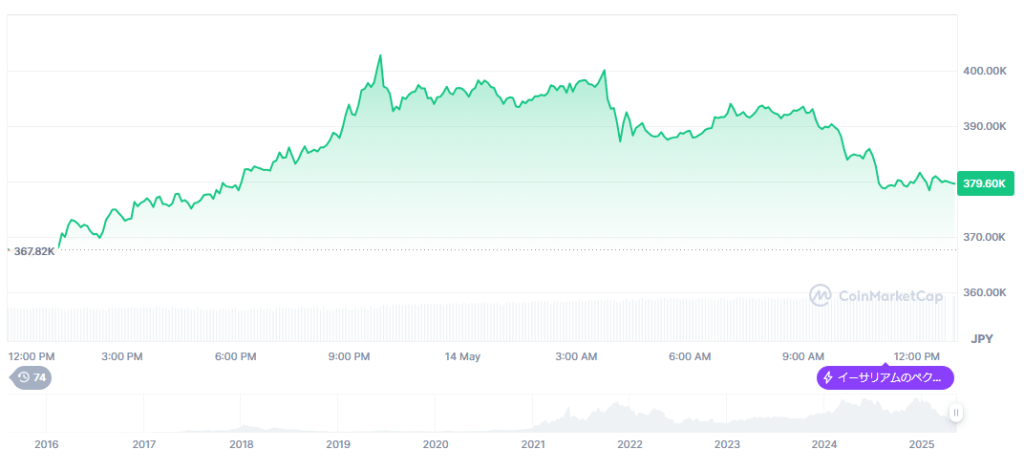The width and height of the screenshot is (1024, 471).
Task: Jump to 2016 on the overview timeline
Action: pos(46,443)
